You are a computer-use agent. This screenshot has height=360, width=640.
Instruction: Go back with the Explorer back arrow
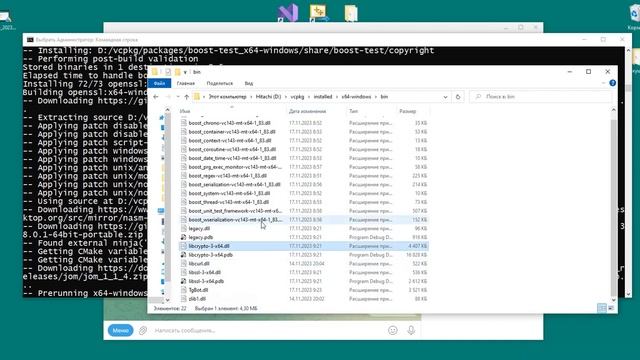pyautogui.click(x=156, y=97)
